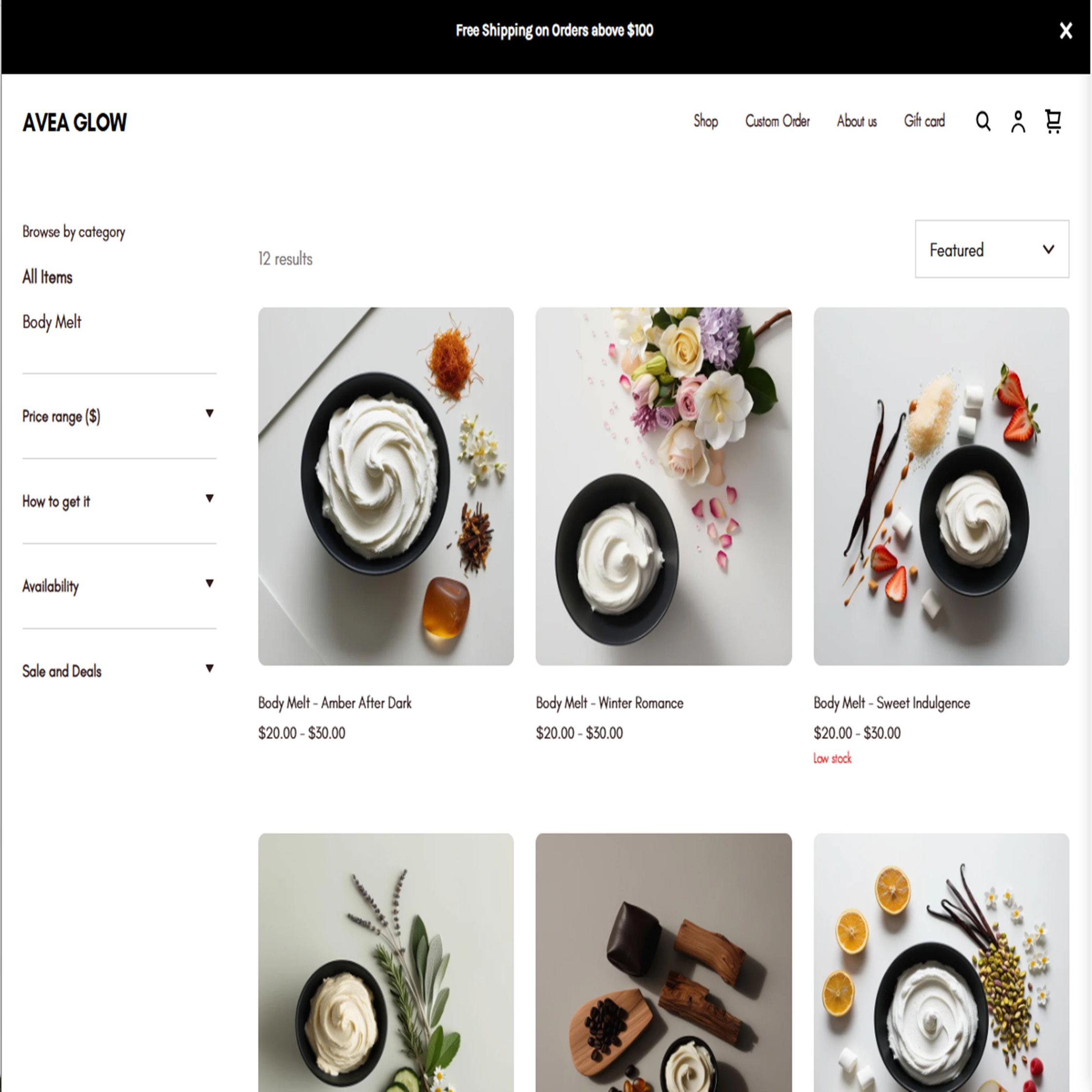Viewport: 1092px width, 1092px height.
Task: Select the Body Melt category
Action: [x=52, y=322]
